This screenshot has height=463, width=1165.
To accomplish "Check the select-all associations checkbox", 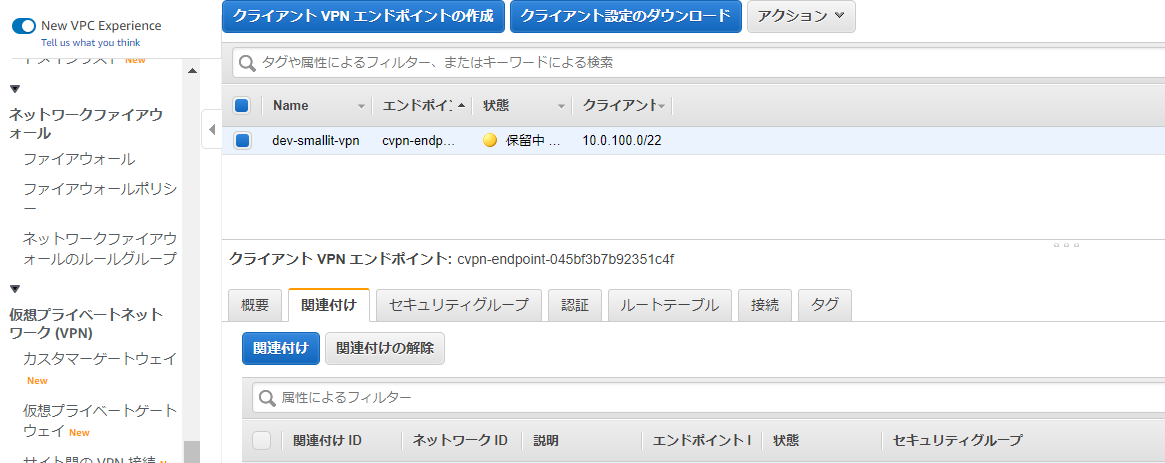I will [262, 441].
